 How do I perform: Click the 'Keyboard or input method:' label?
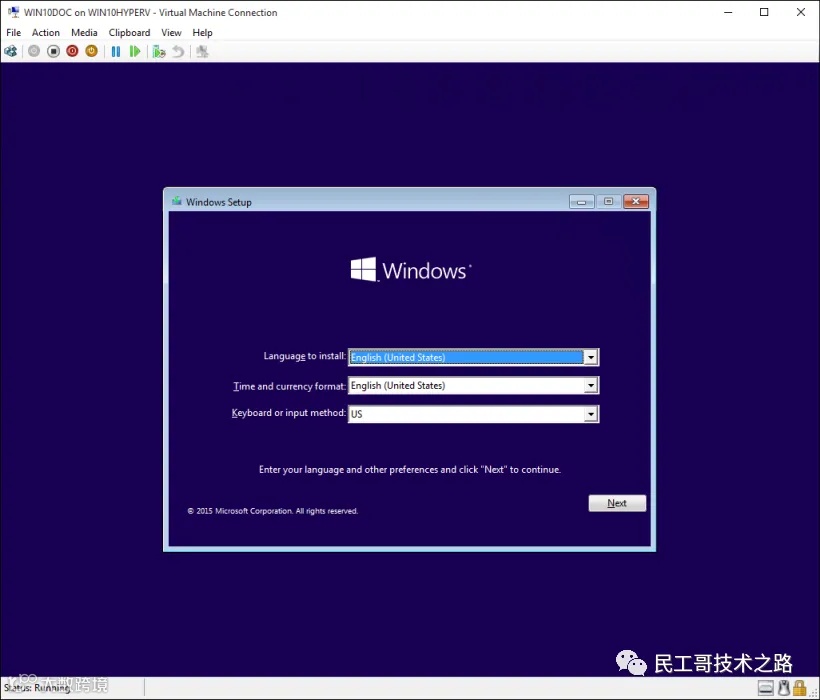(x=289, y=413)
